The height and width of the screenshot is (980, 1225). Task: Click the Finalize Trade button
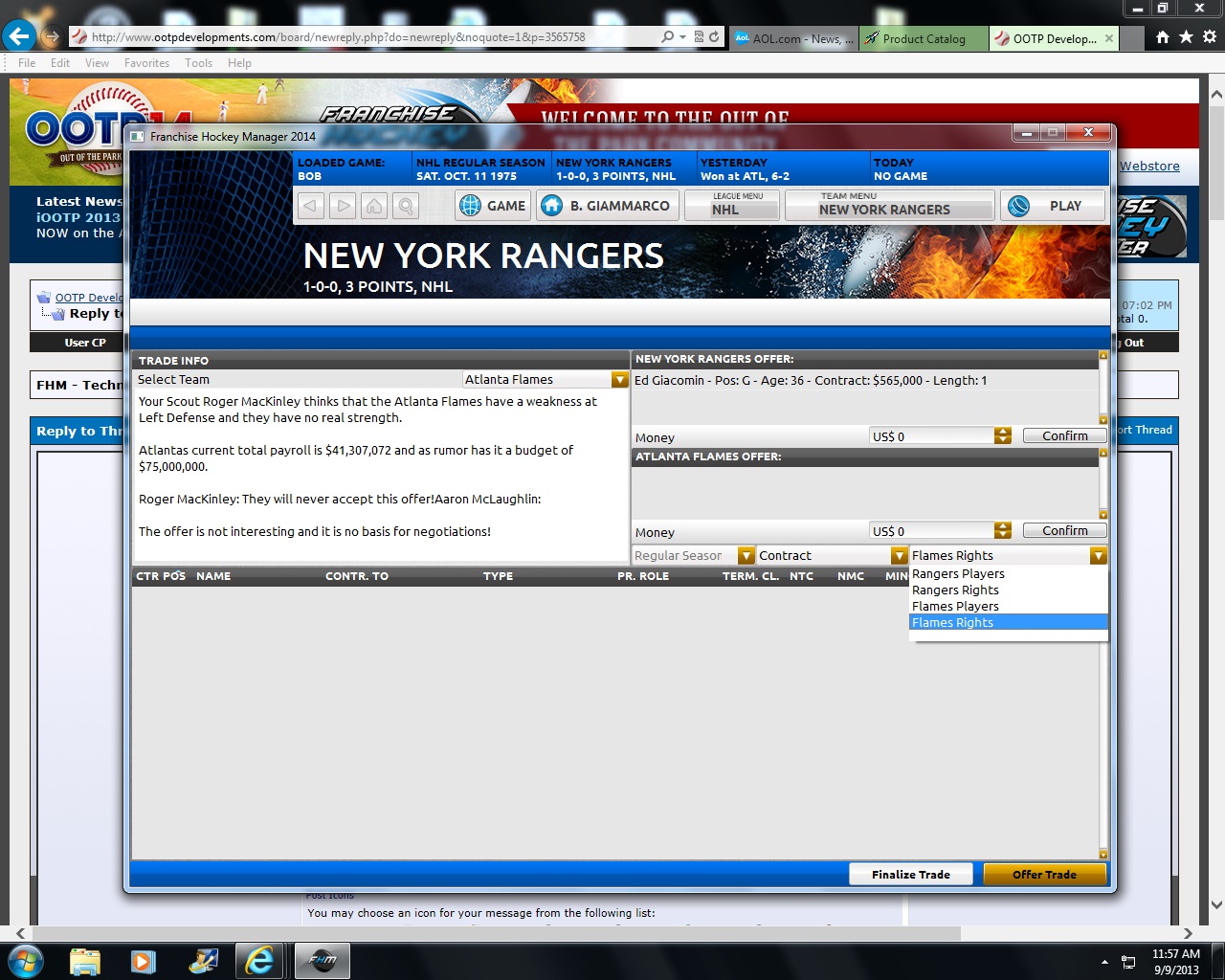point(910,875)
